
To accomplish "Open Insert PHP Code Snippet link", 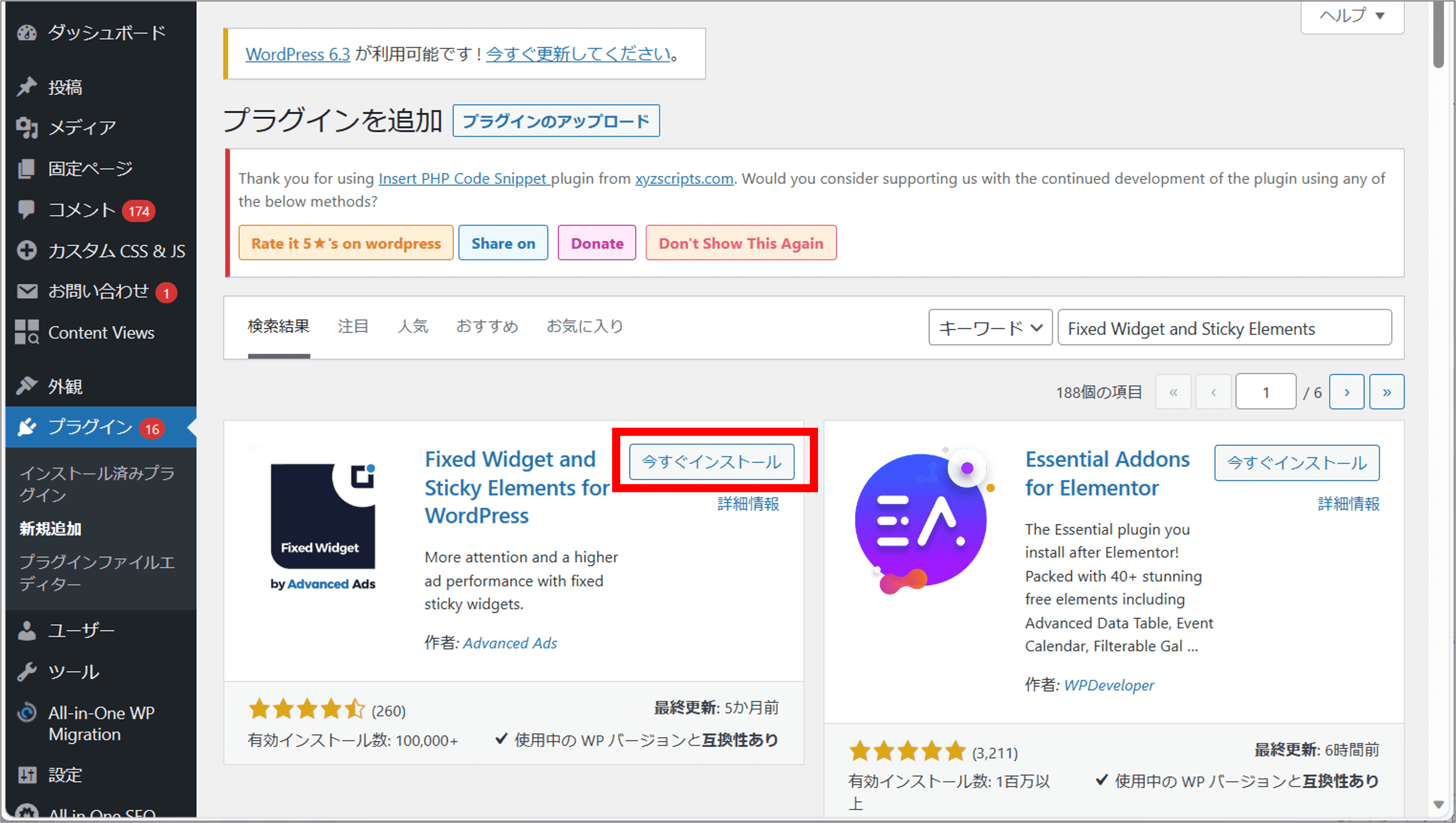I will (464, 178).
